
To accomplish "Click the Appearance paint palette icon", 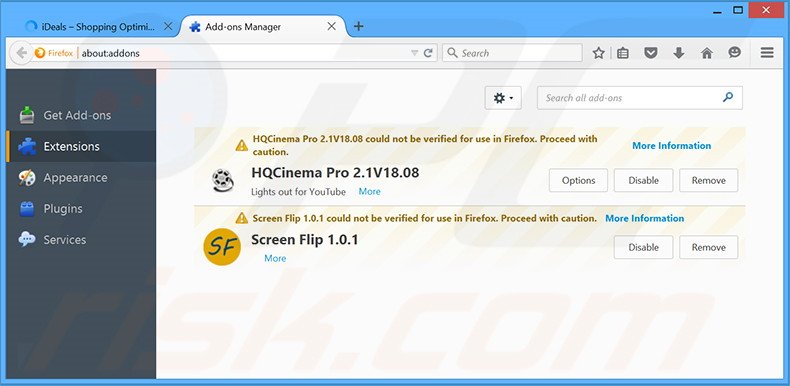I will tap(27, 177).
